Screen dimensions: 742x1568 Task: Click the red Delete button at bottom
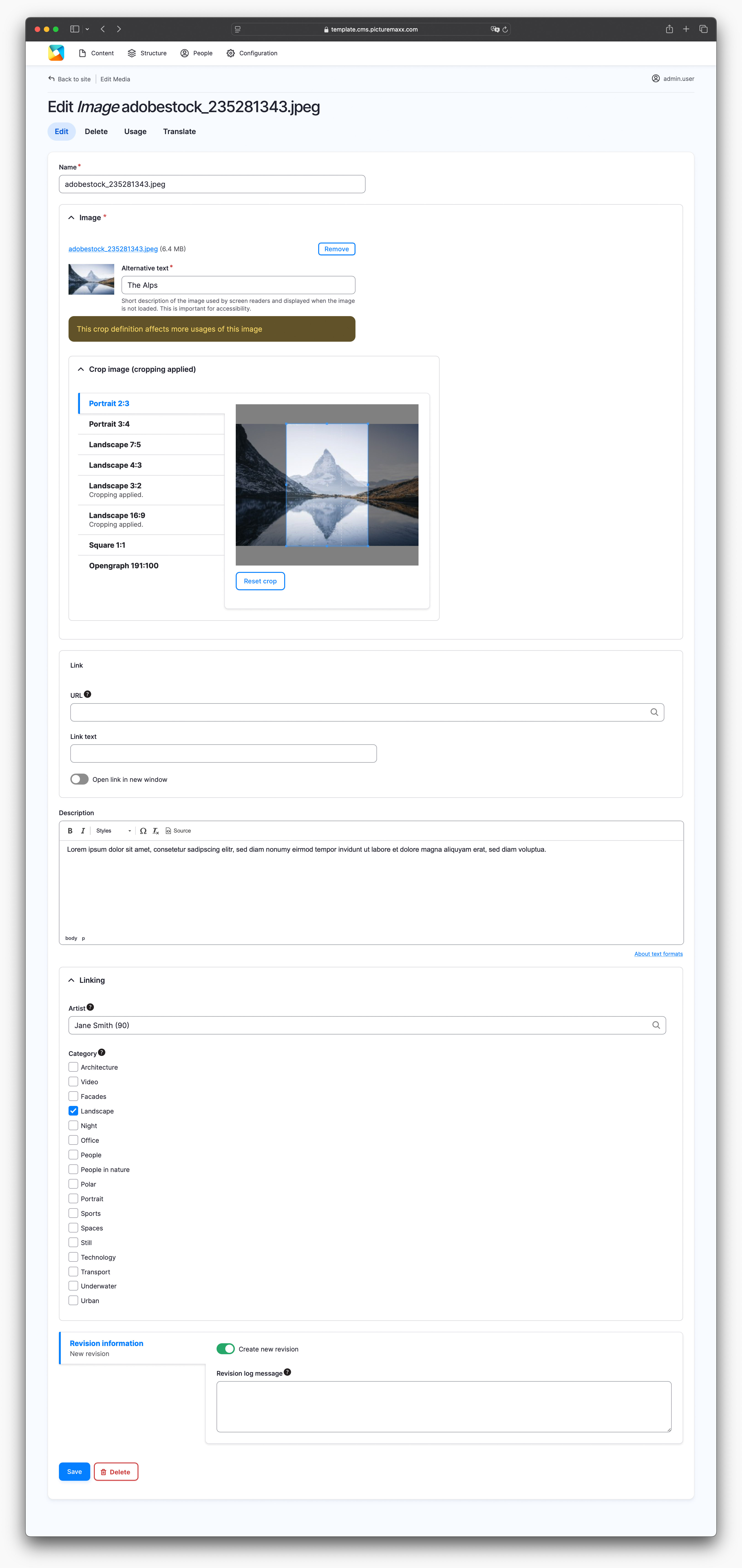pos(116,1472)
